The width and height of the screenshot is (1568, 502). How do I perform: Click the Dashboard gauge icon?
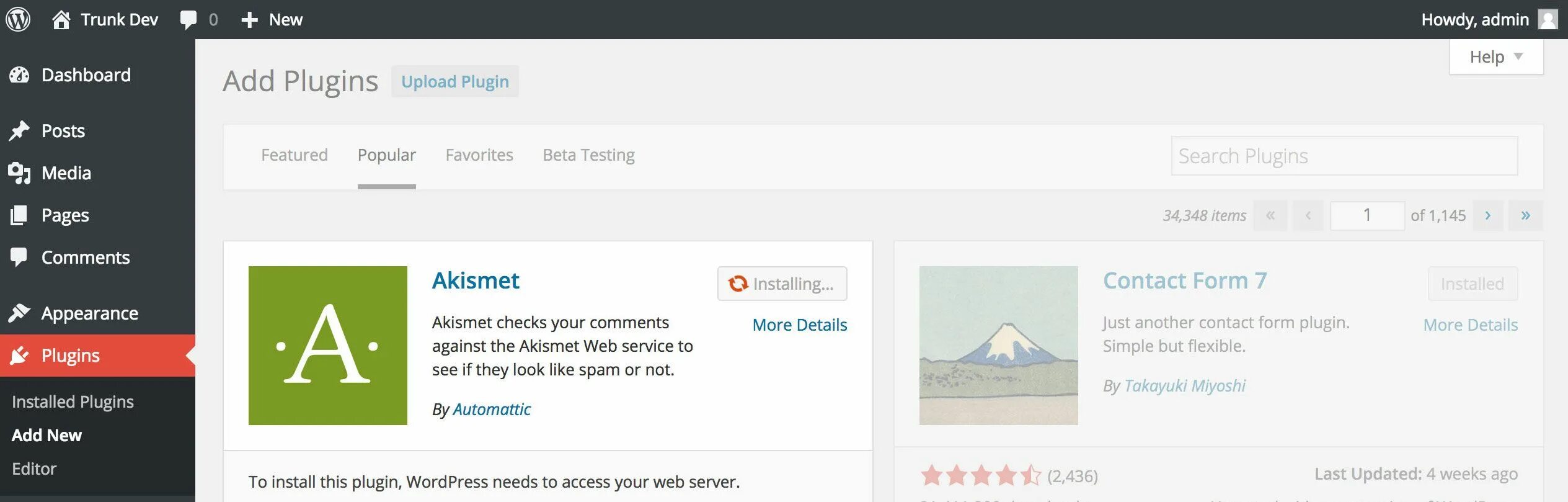click(x=19, y=75)
